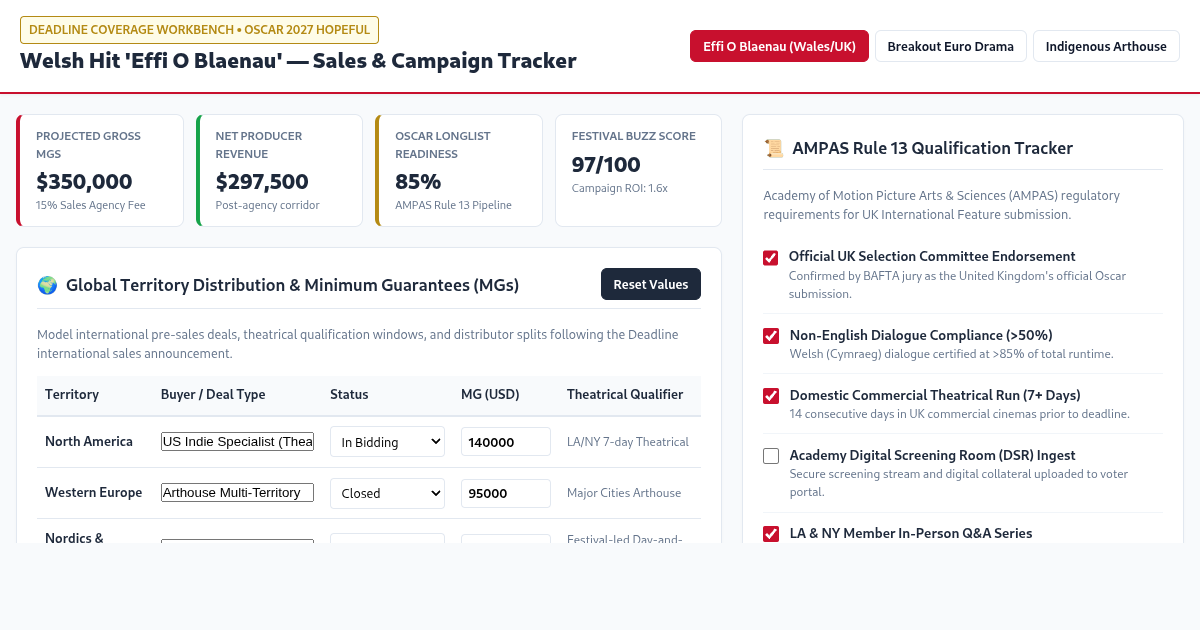1200x630 pixels.
Task: Click Festival Buzz Score 97/100 card
Action: point(638,170)
